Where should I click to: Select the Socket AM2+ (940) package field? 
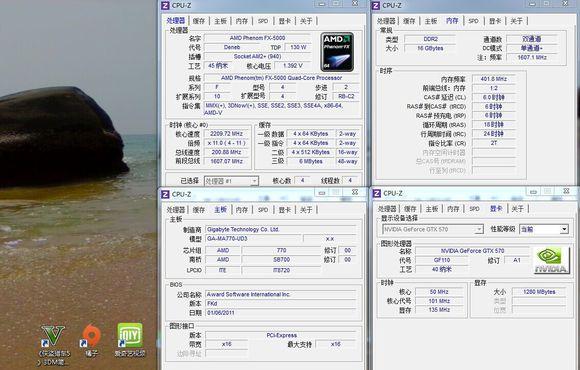257,57
